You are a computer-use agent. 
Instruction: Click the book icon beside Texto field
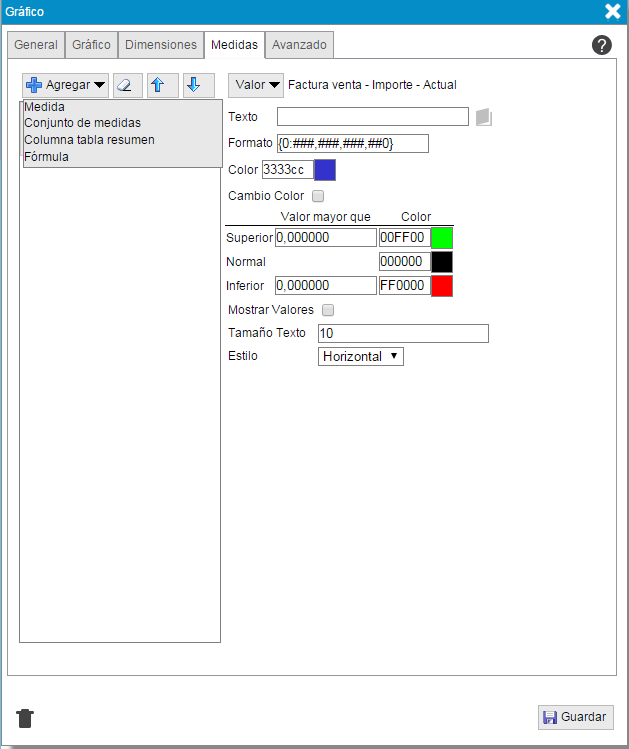pyautogui.click(x=484, y=118)
